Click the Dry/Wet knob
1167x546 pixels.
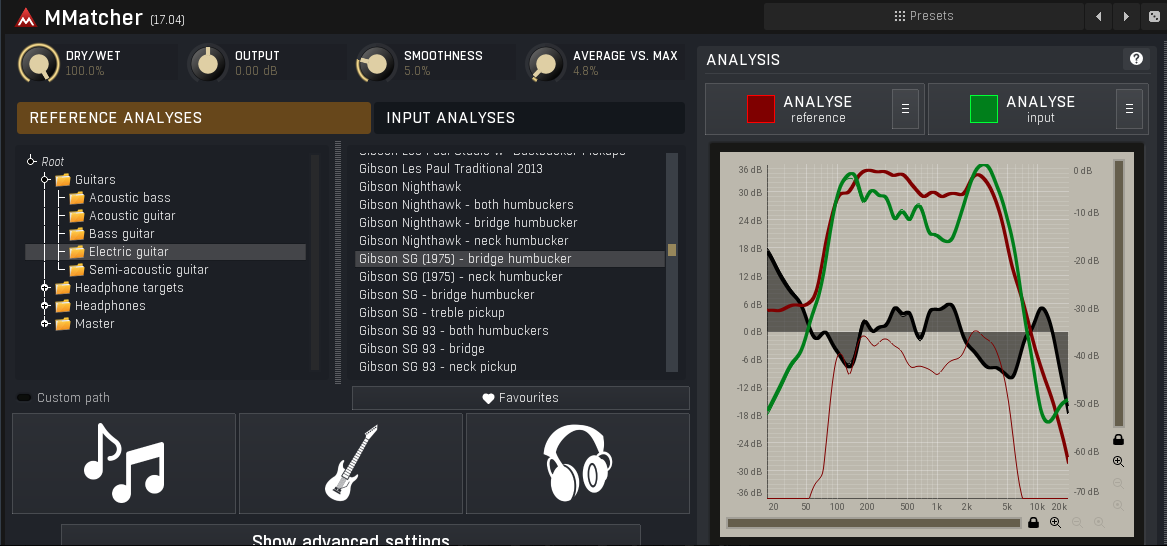pyautogui.click(x=39, y=63)
